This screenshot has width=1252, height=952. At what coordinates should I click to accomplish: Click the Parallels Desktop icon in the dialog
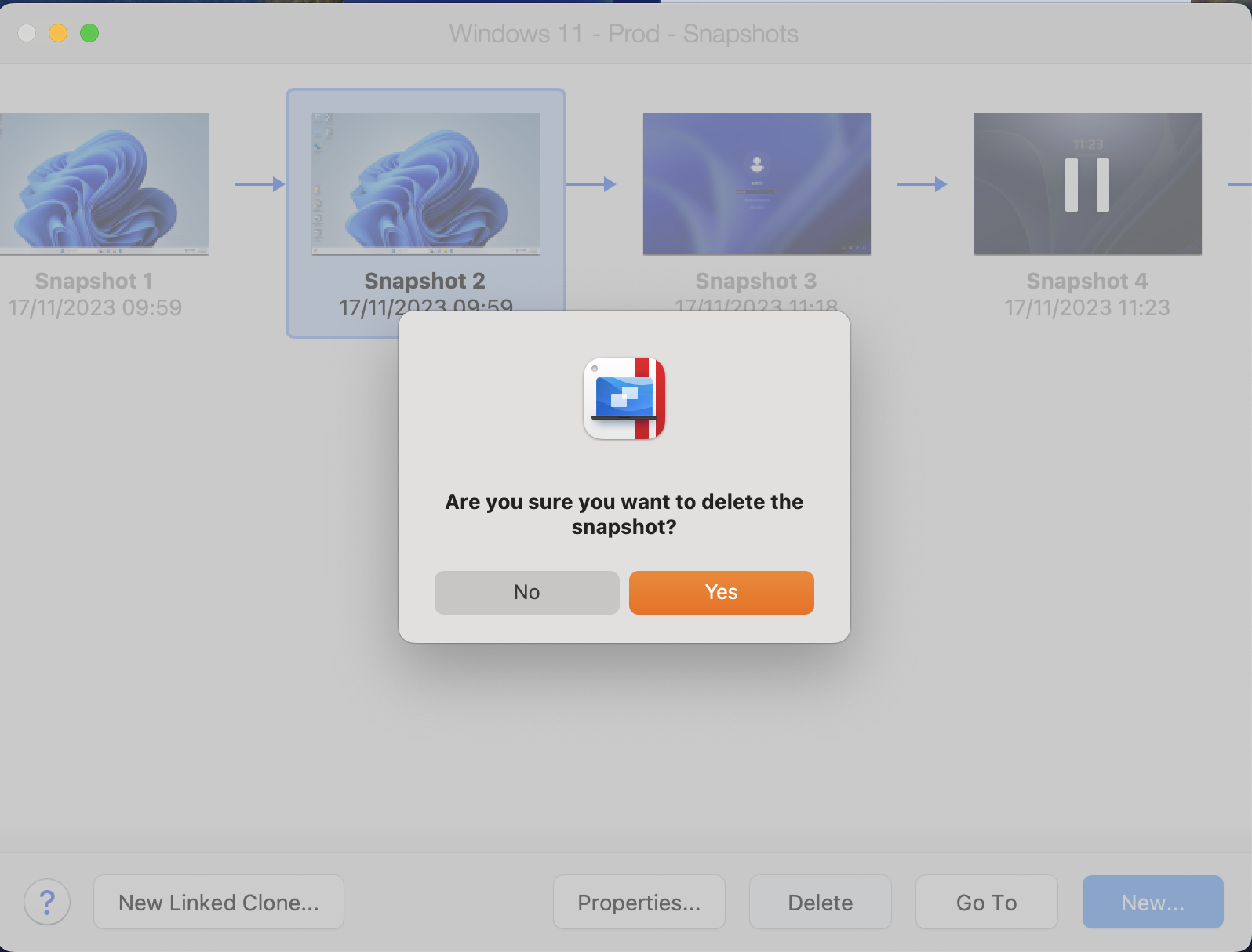[x=624, y=398]
